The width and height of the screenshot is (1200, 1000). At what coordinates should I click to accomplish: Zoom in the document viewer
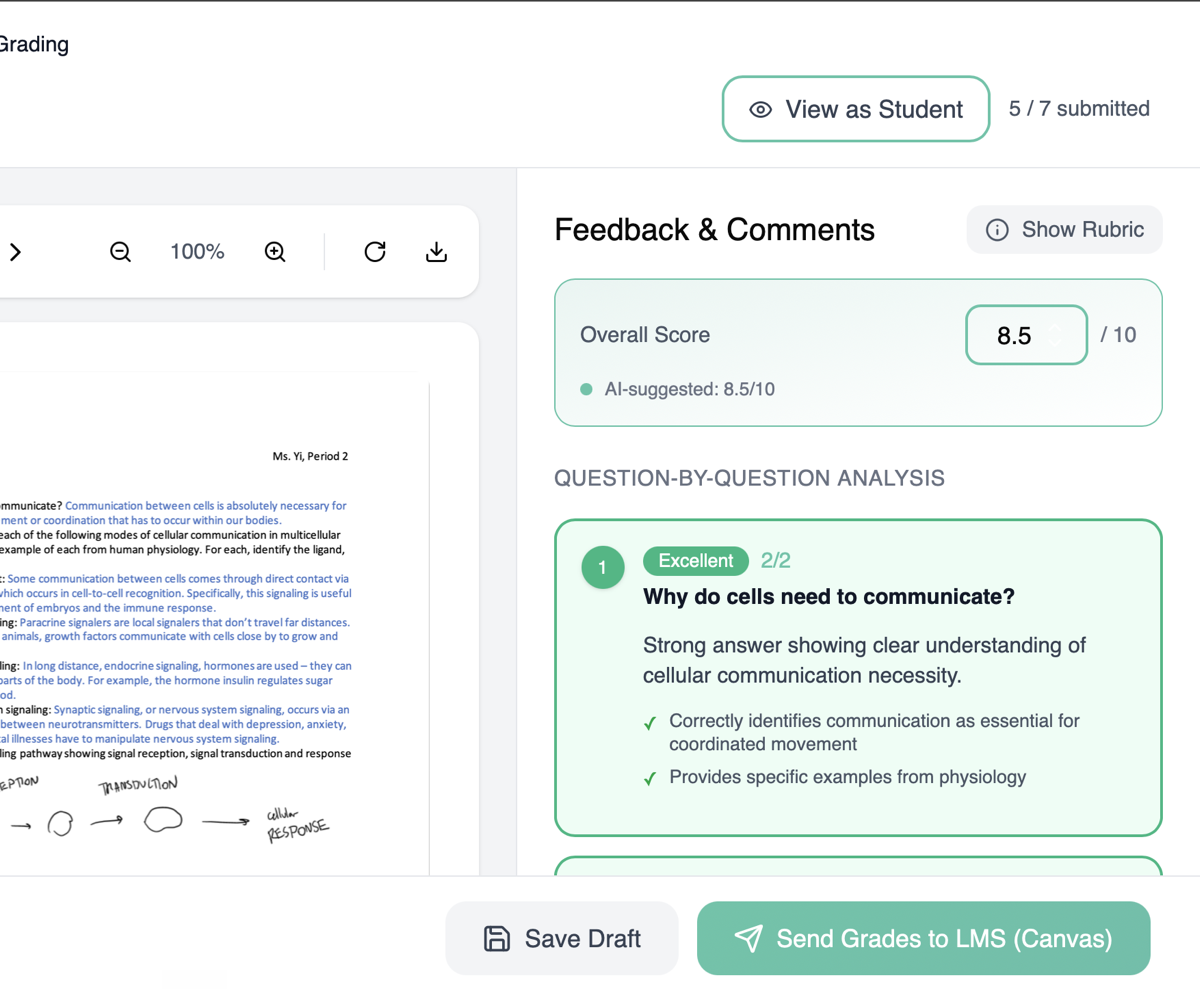pos(276,252)
